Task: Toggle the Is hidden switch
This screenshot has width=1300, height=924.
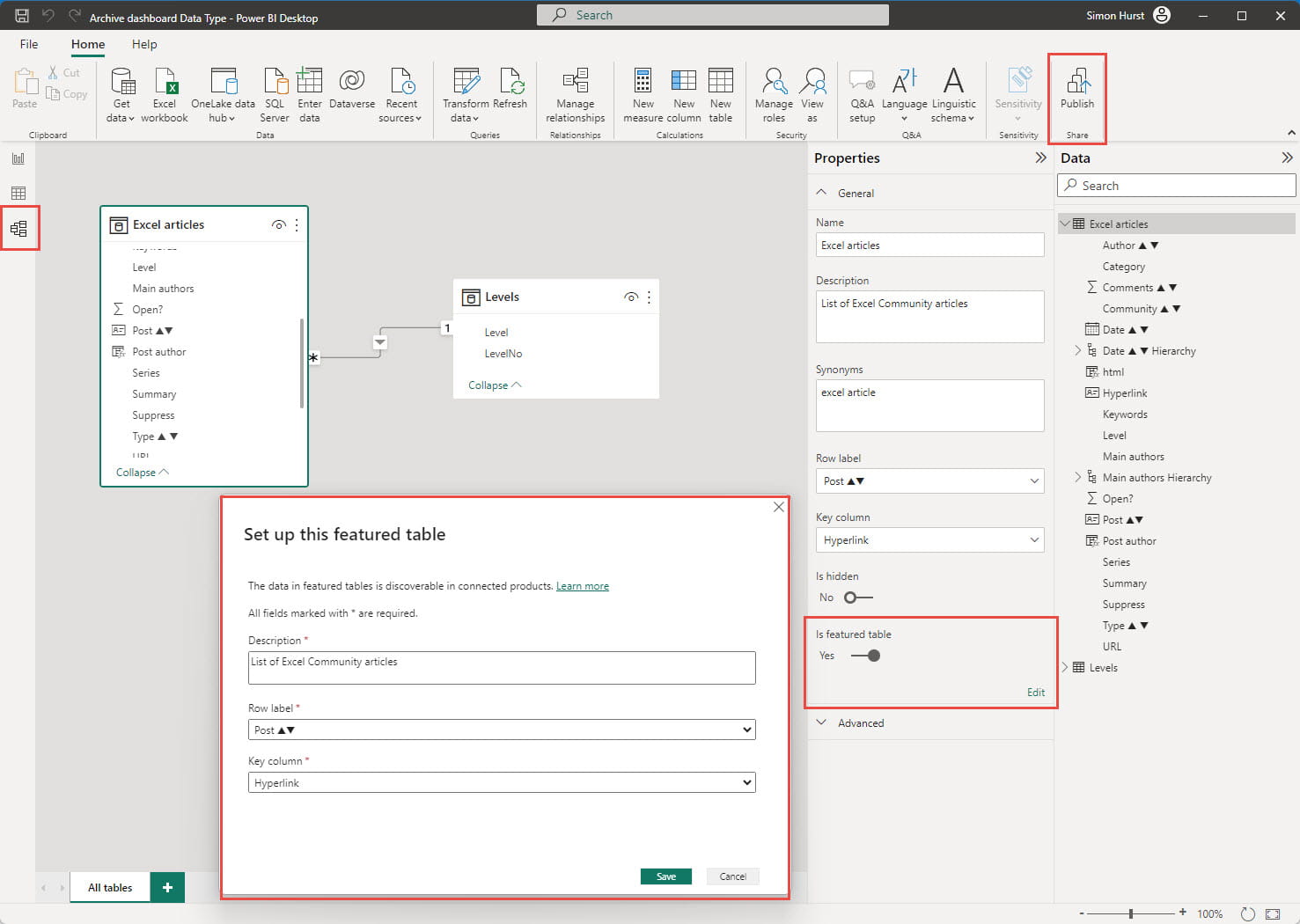Action: coord(858,598)
